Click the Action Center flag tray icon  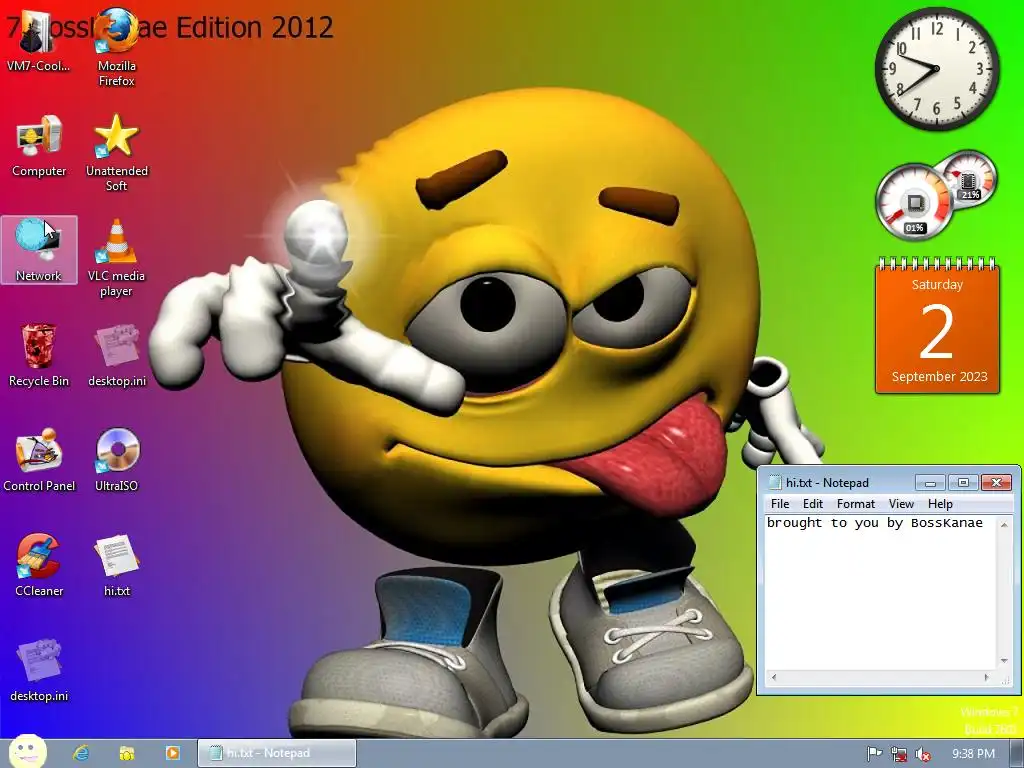[x=874, y=754]
